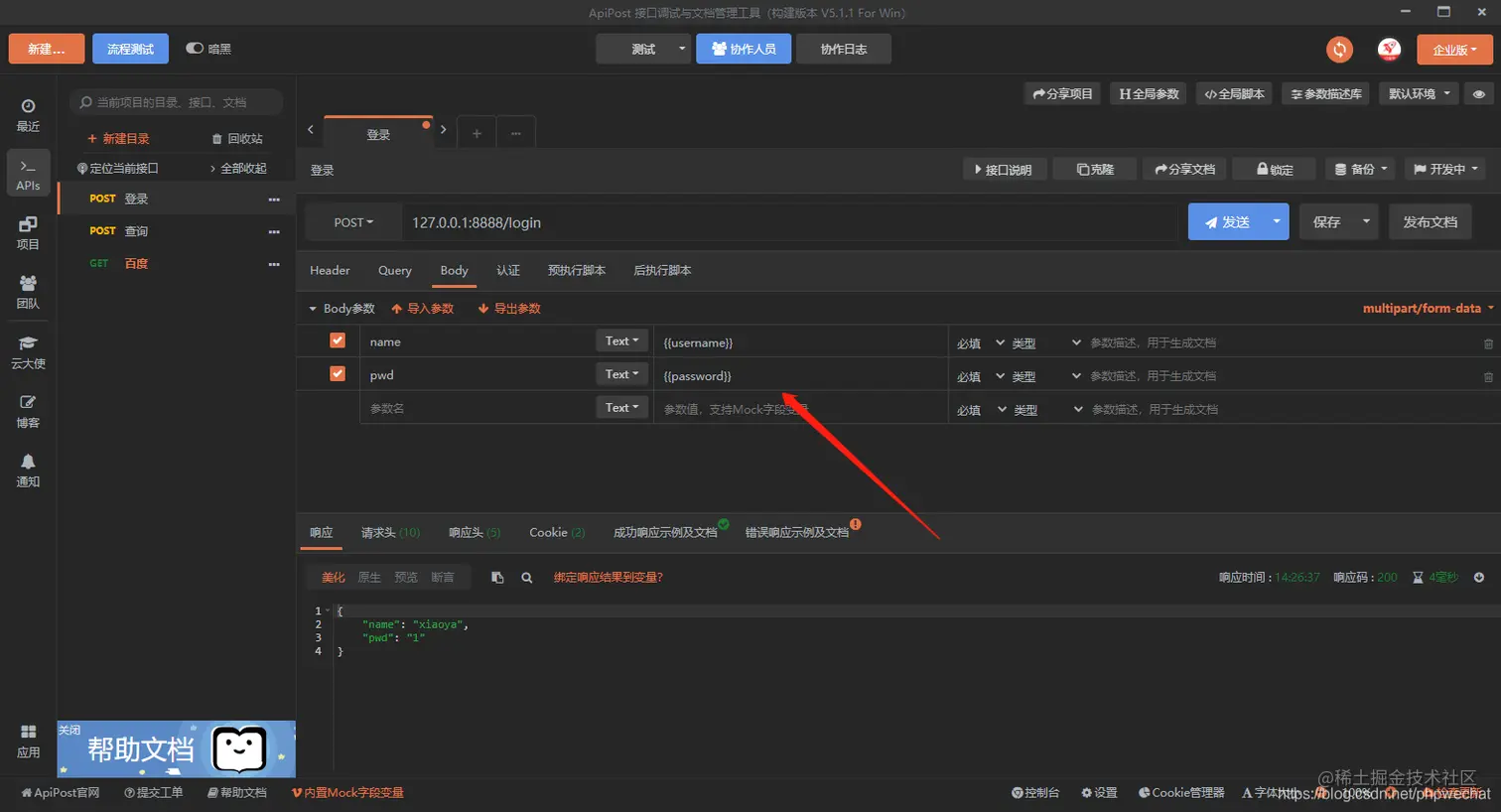Click the orange sync refresh icon
This screenshot has width=1501, height=812.
[x=1339, y=50]
